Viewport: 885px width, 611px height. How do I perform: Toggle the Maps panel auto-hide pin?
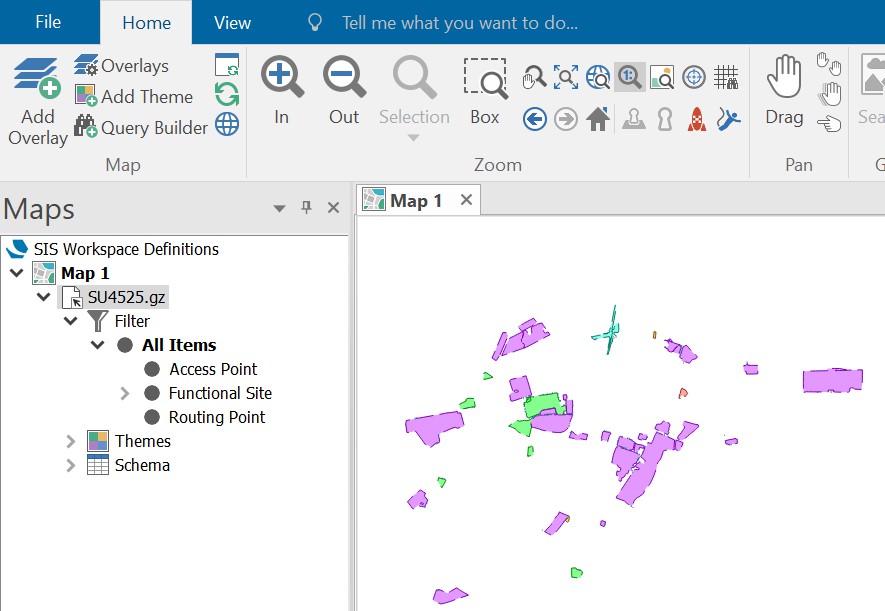click(x=307, y=208)
